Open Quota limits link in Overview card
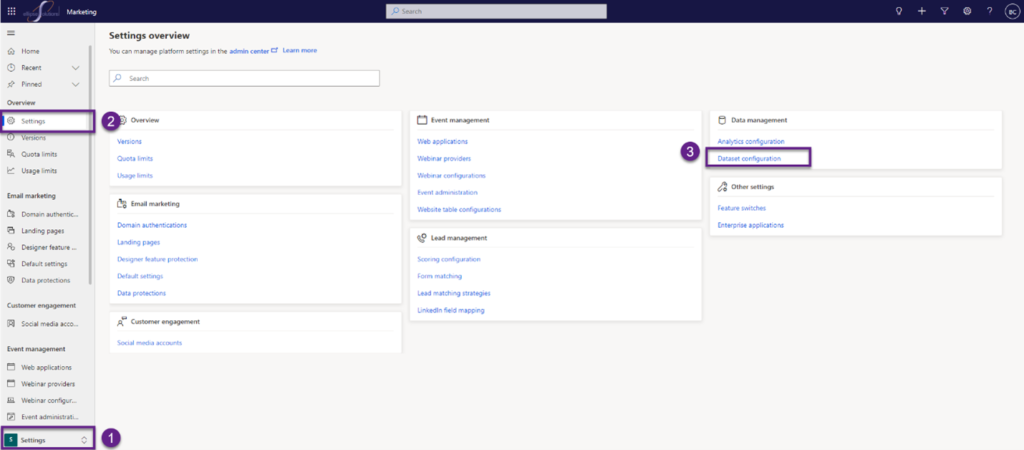This screenshot has height=450, width=1024. tap(135, 159)
